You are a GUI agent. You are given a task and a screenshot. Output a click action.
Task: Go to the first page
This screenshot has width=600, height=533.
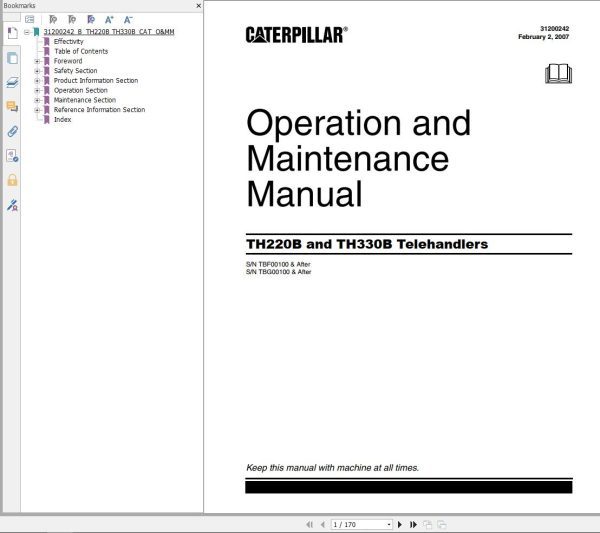pos(310,524)
